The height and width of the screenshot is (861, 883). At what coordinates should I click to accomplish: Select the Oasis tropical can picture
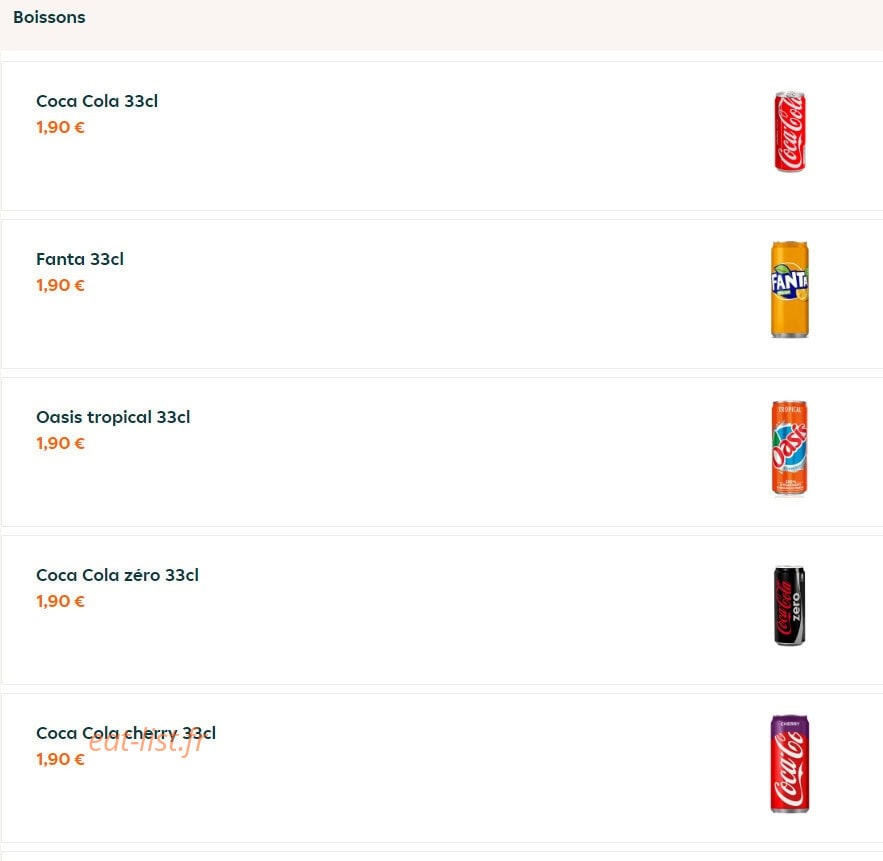[790, 448]
